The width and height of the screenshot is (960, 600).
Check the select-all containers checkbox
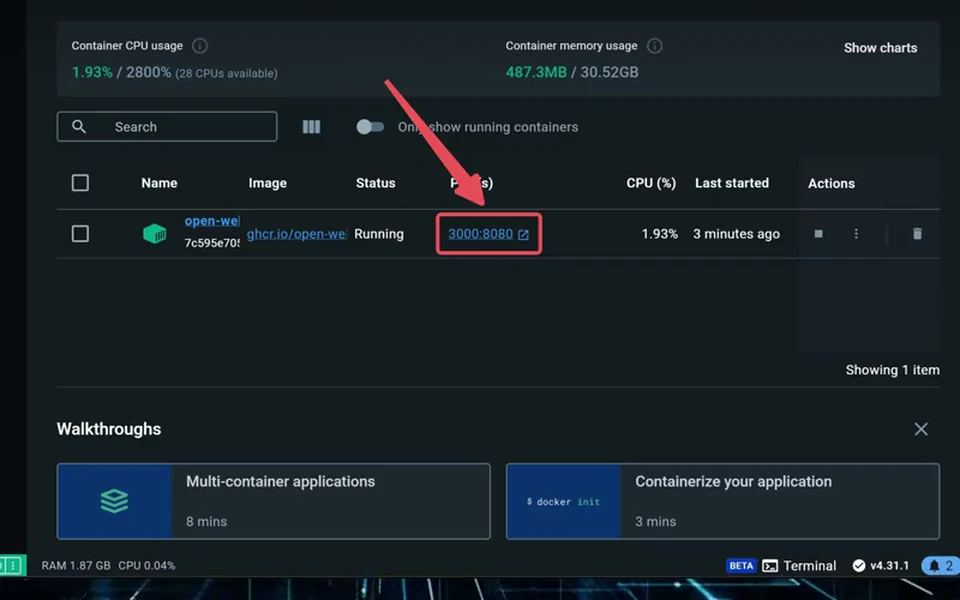[x=80, y=183]
